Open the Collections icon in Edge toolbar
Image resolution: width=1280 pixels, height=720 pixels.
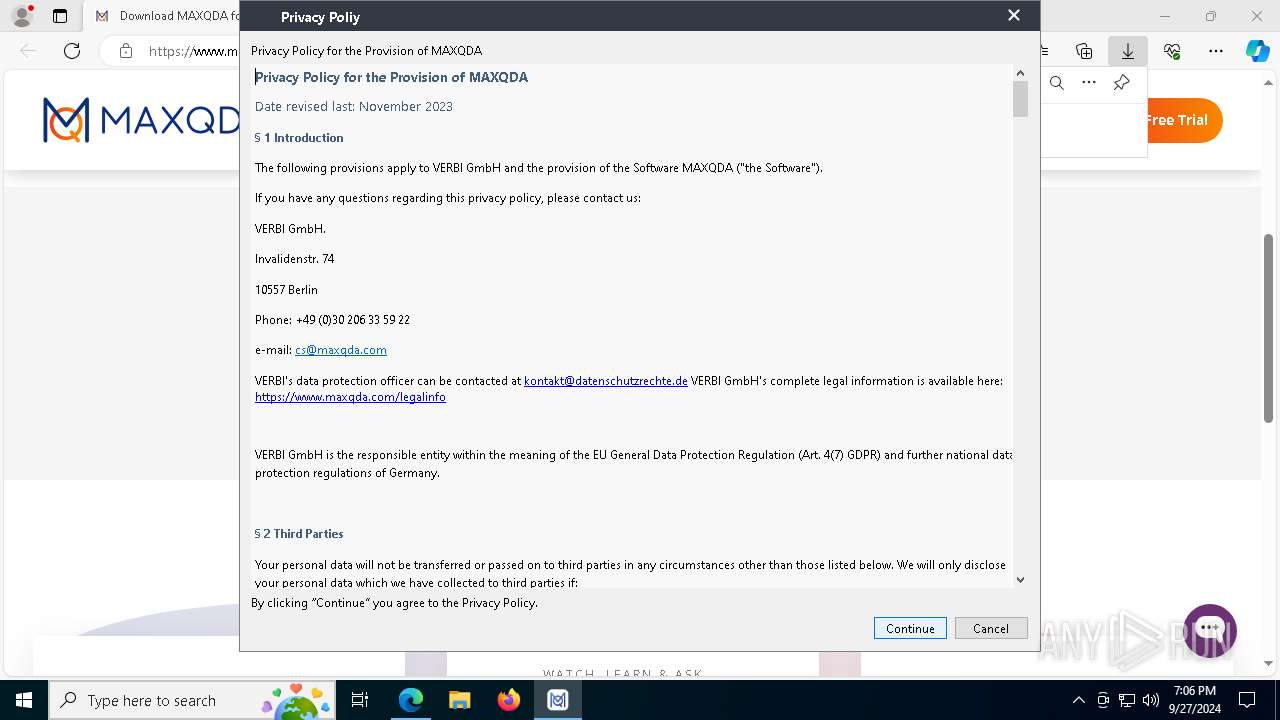click(x=1084, y=51)
